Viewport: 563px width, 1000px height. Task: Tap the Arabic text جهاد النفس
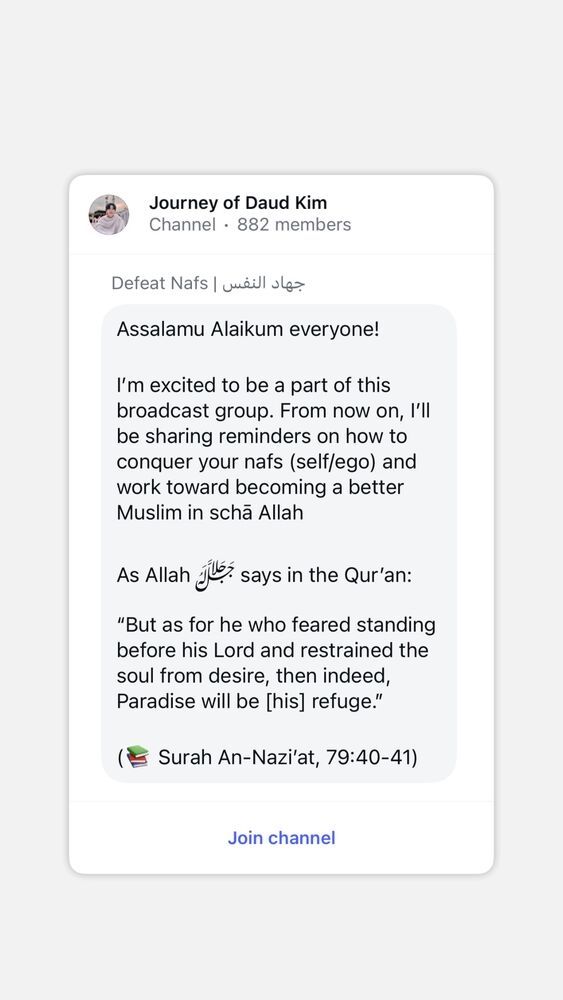(262, 283)
